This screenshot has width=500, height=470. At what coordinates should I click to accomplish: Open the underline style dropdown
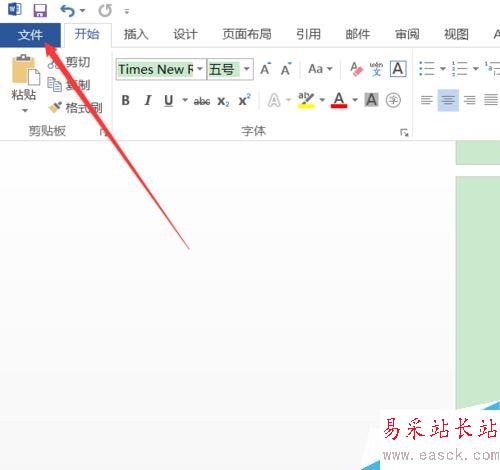click(x=185, y=100)
